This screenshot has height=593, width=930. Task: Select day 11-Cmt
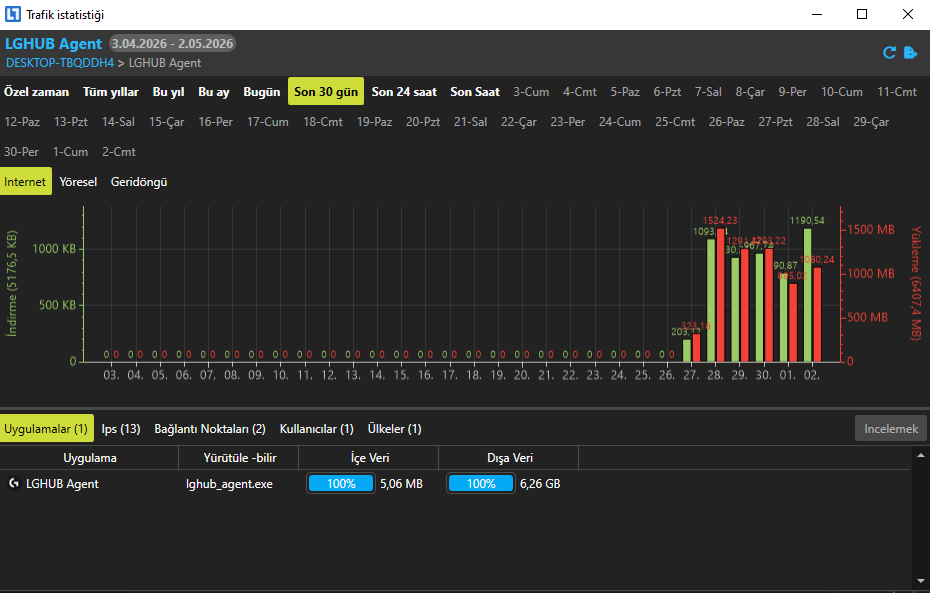coord(897,92)
